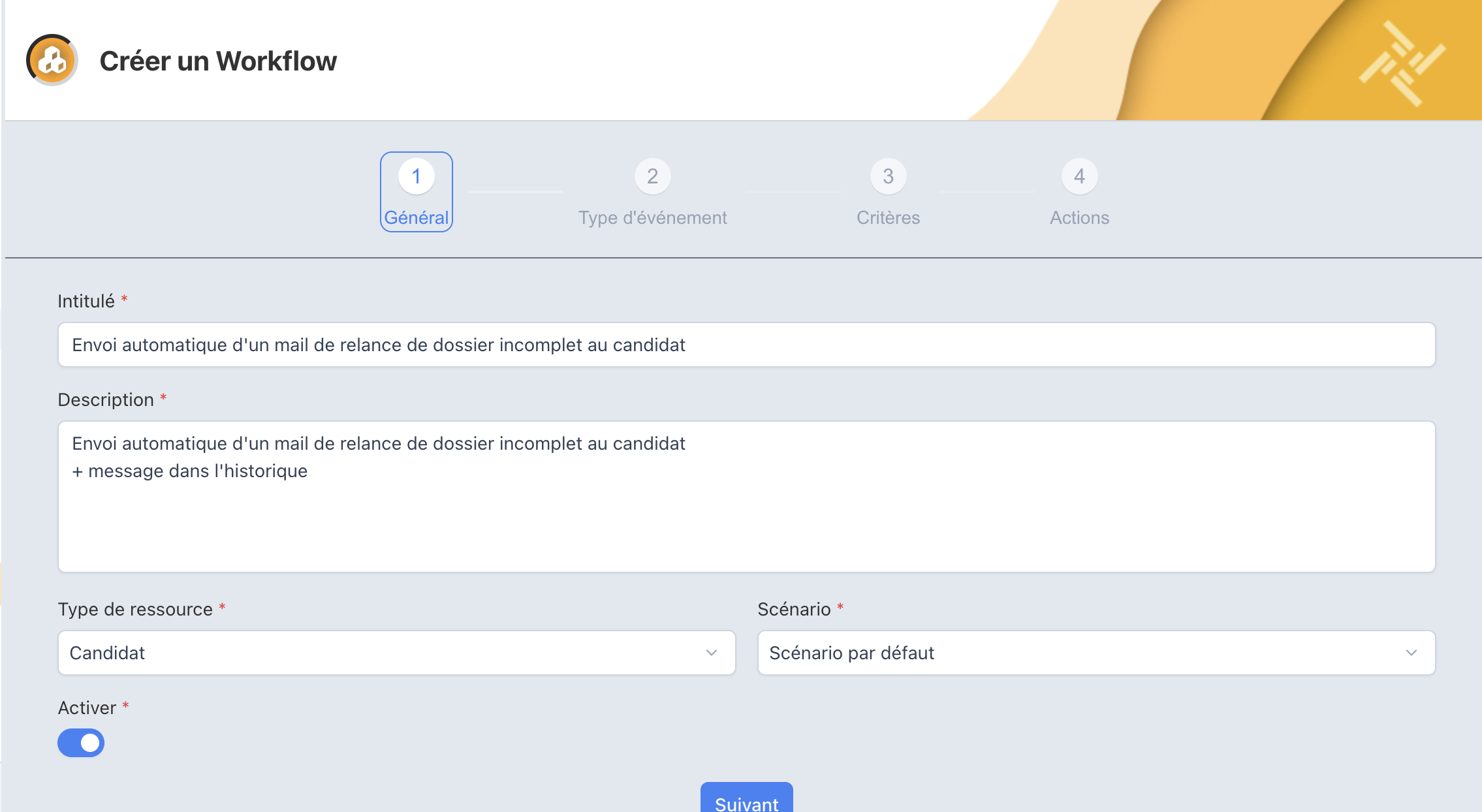Focus the Description text area
Image resolution: width=1482 pixels, height=812 pixels.
point(746,497)
